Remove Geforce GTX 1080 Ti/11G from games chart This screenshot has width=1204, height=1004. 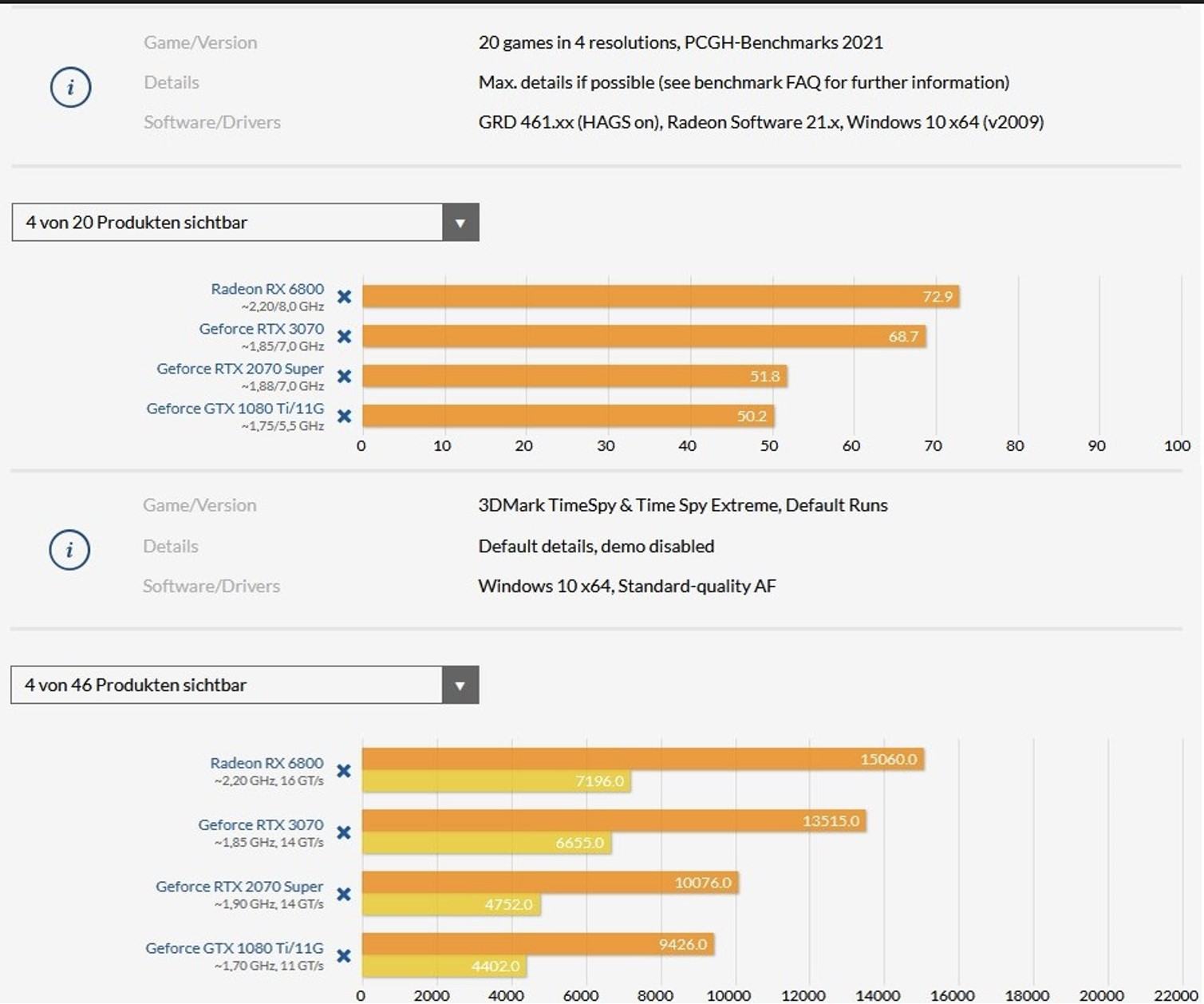[344, 416]
